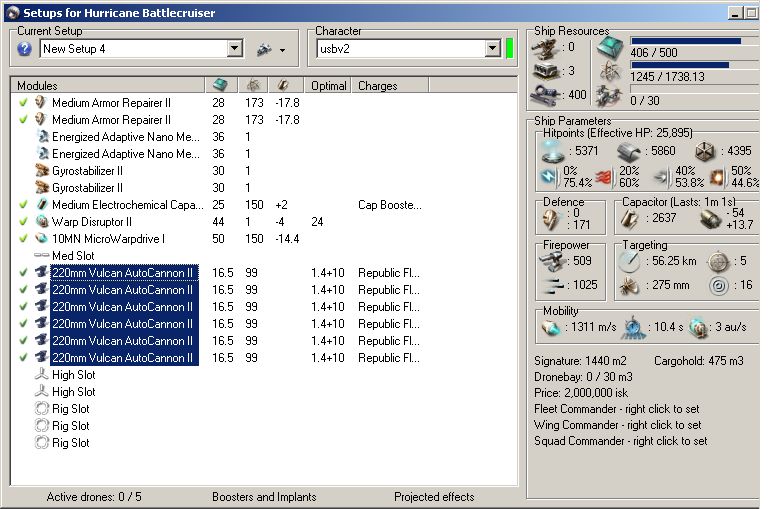The width and height of the screenshot is (784, 509).
Task: Click the capacitor usage column header icon
Action: pyautogui.click(x=283, y=86)
